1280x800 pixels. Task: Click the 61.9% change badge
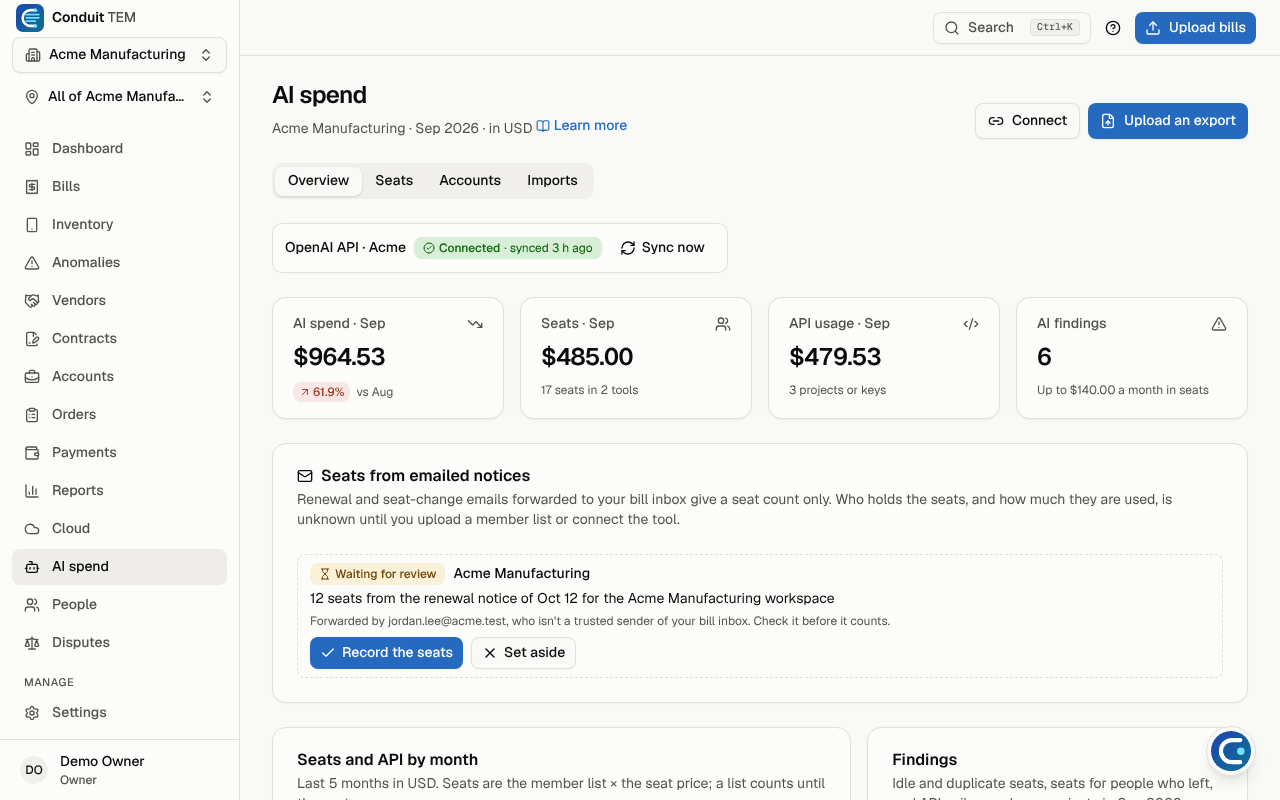point(321,392)
